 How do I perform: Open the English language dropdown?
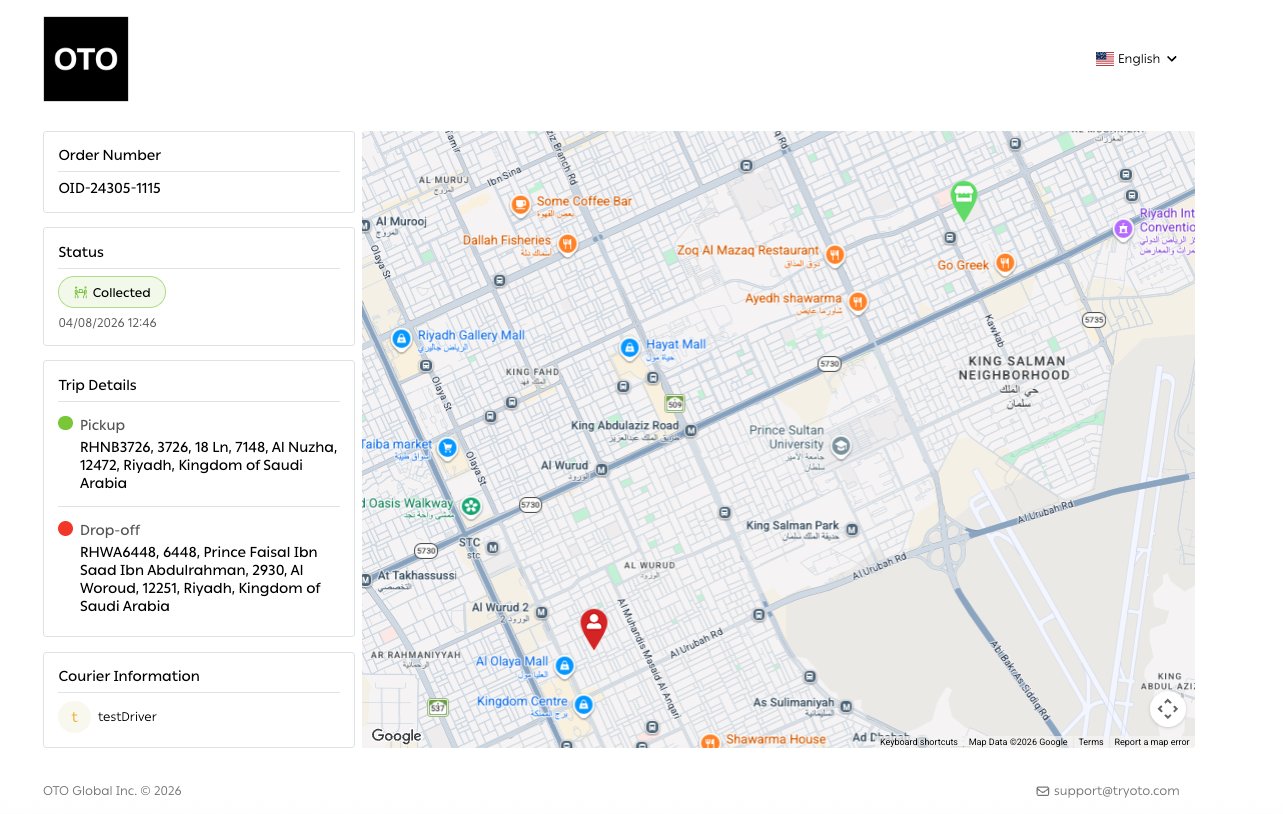click(1137, 59)
